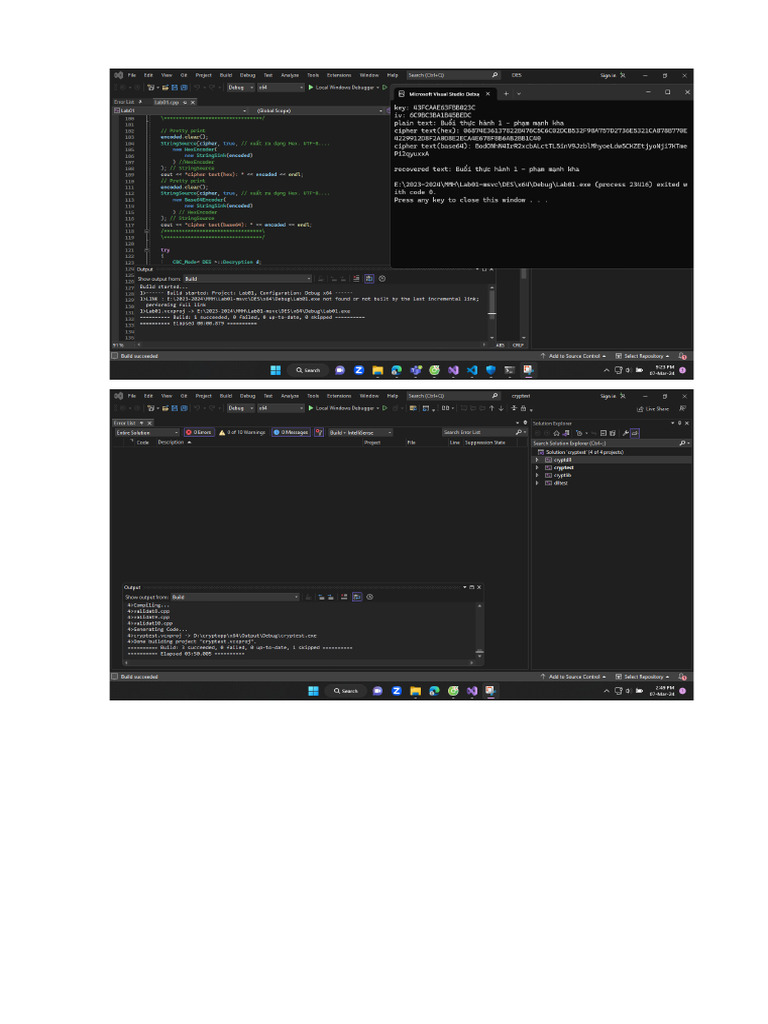Click the Solution Explorer home icon

556,433
